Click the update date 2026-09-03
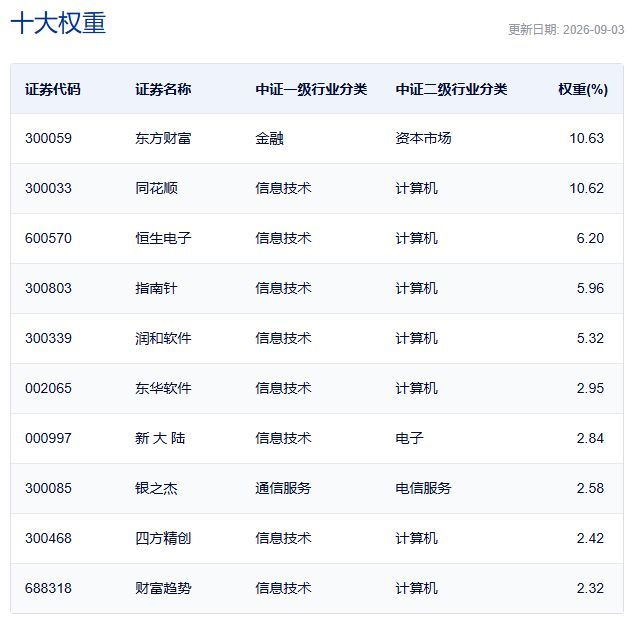The height and width of the screenshot is (618, 630). (593, 30)
